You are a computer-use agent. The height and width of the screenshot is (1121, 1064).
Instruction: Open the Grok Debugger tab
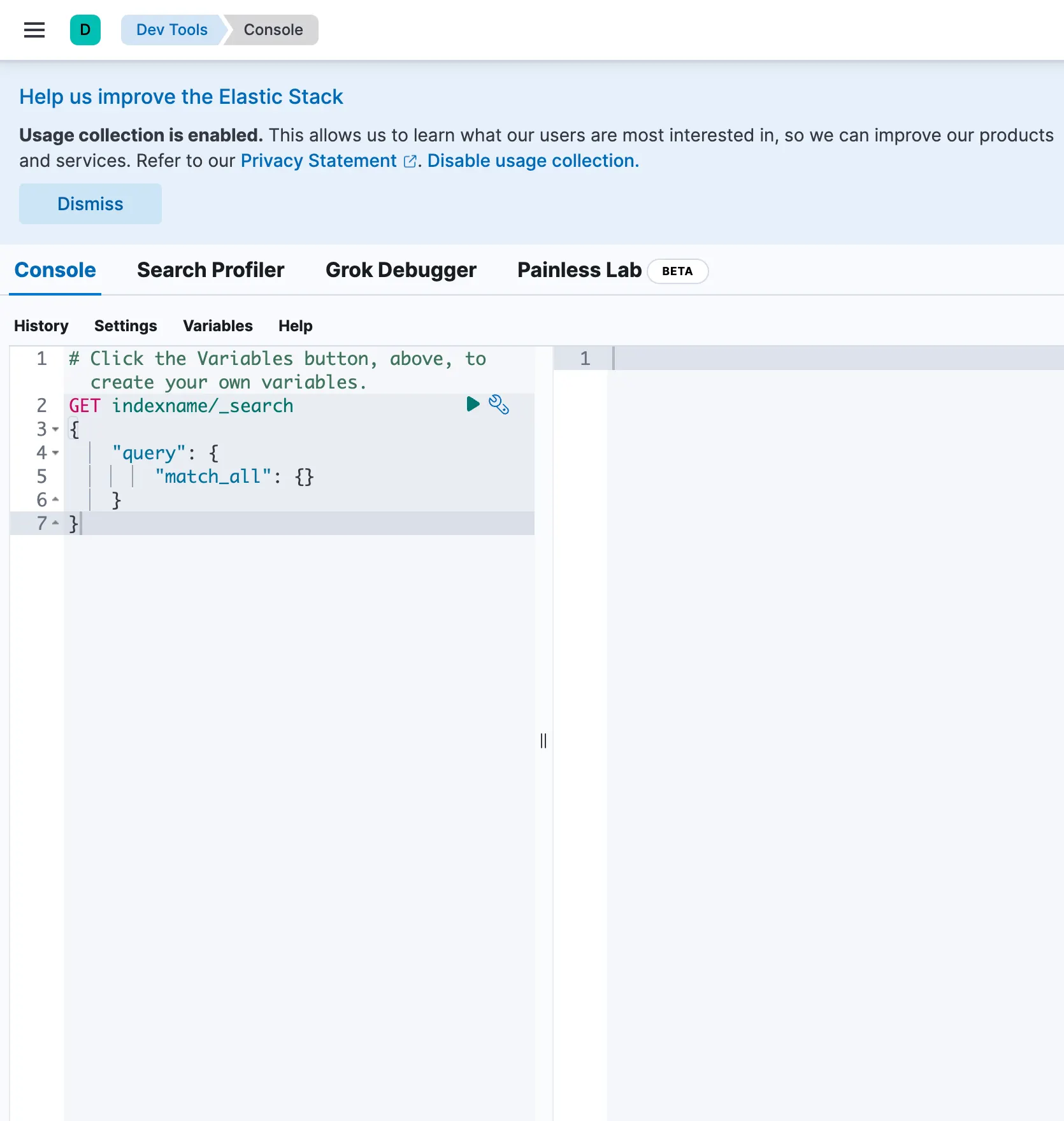401,270
